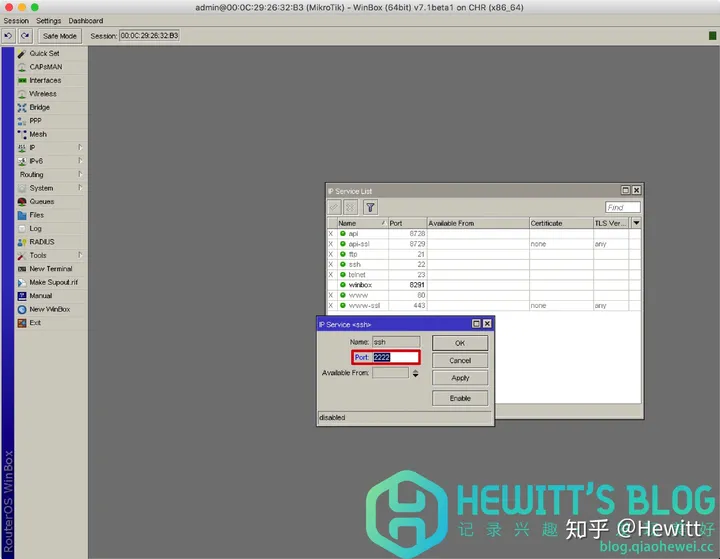
Task: Select the api service row
Action: coord(484,233)
